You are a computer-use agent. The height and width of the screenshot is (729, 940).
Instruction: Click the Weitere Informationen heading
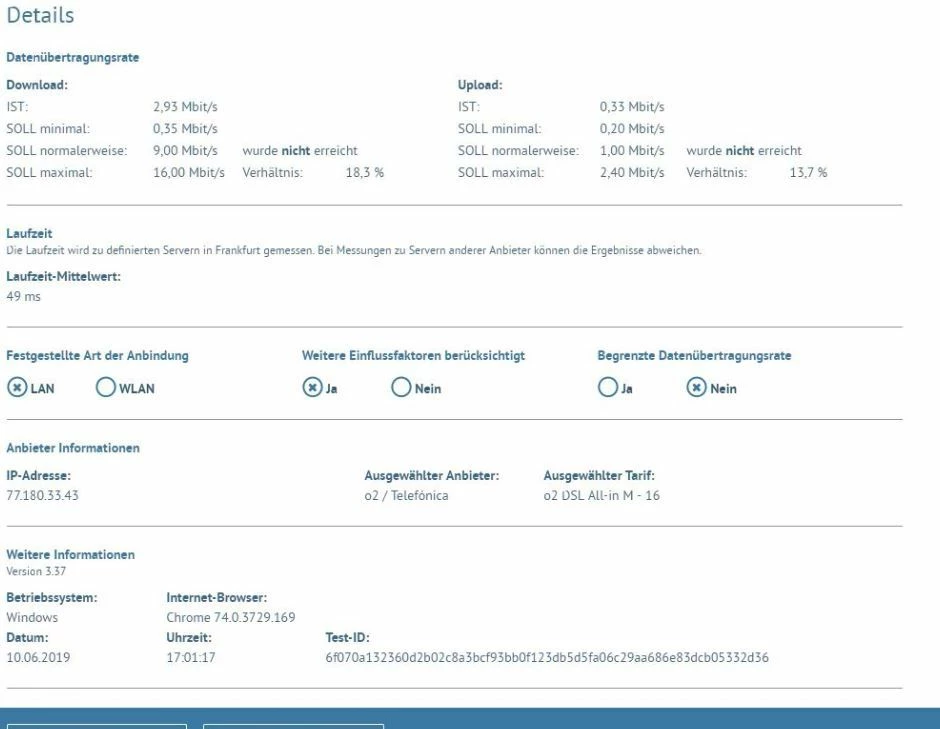click(70, 555)
